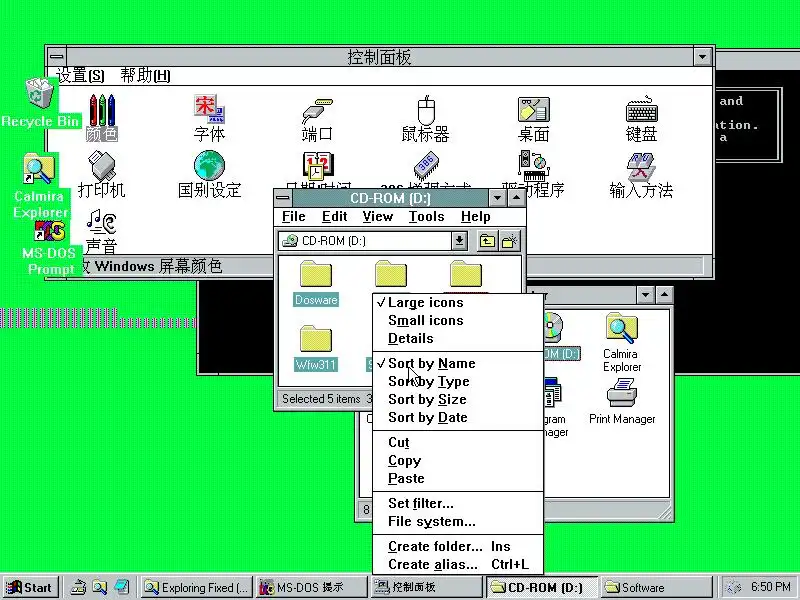Open the 打印机 (Printers) icon

[x=102, y=174]
